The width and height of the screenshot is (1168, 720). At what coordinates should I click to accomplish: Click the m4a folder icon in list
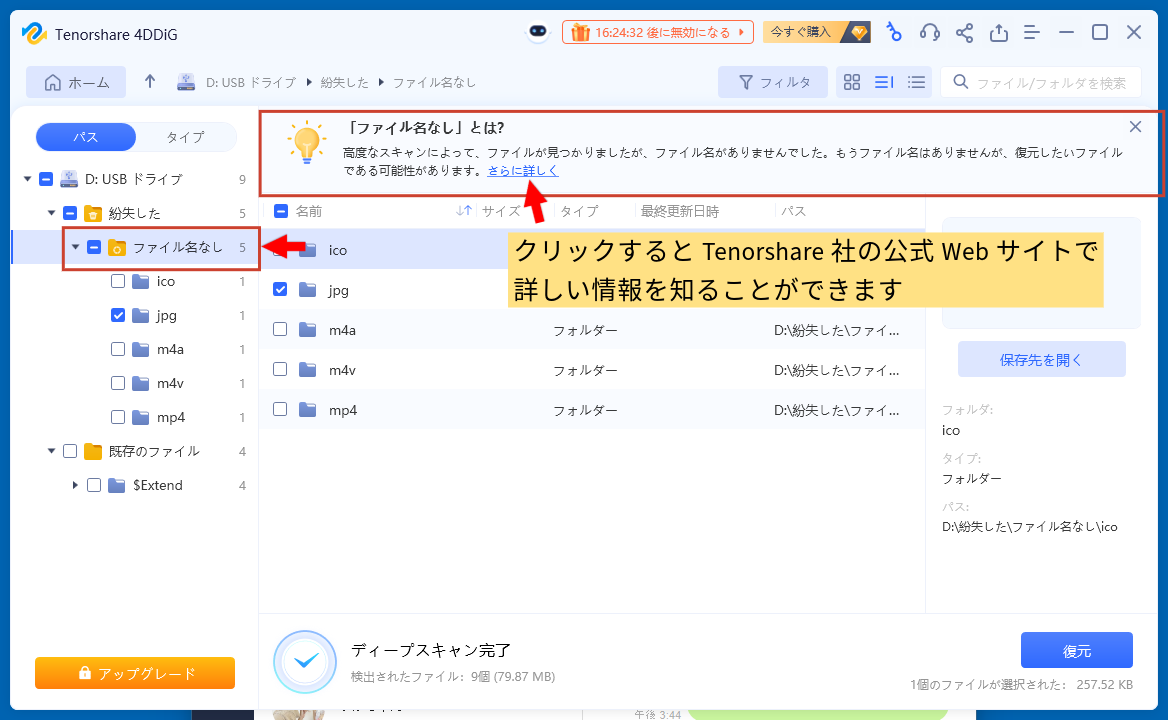click(x=308, y=329)
